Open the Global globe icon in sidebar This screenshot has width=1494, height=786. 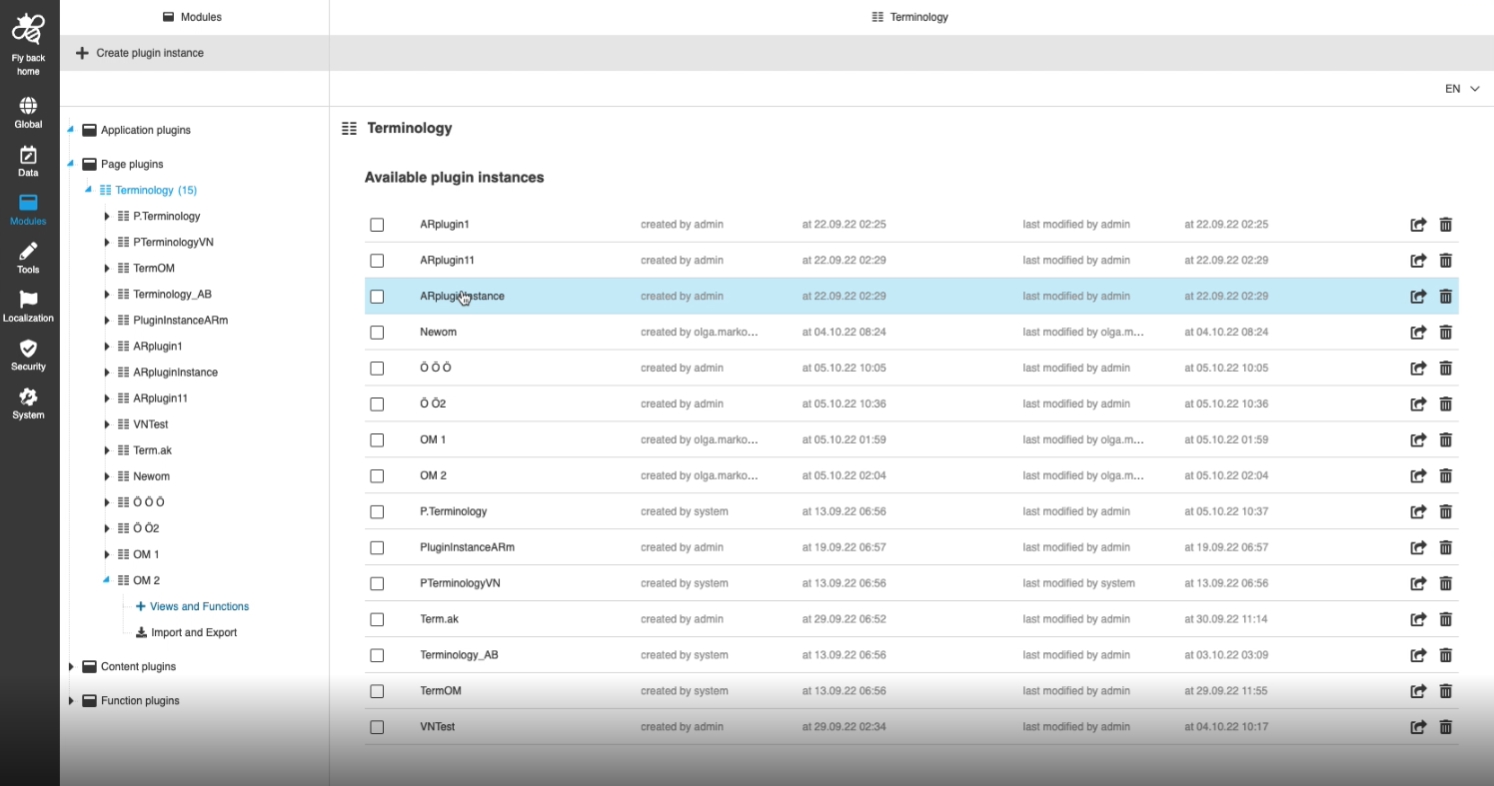[x=28, y=106]
